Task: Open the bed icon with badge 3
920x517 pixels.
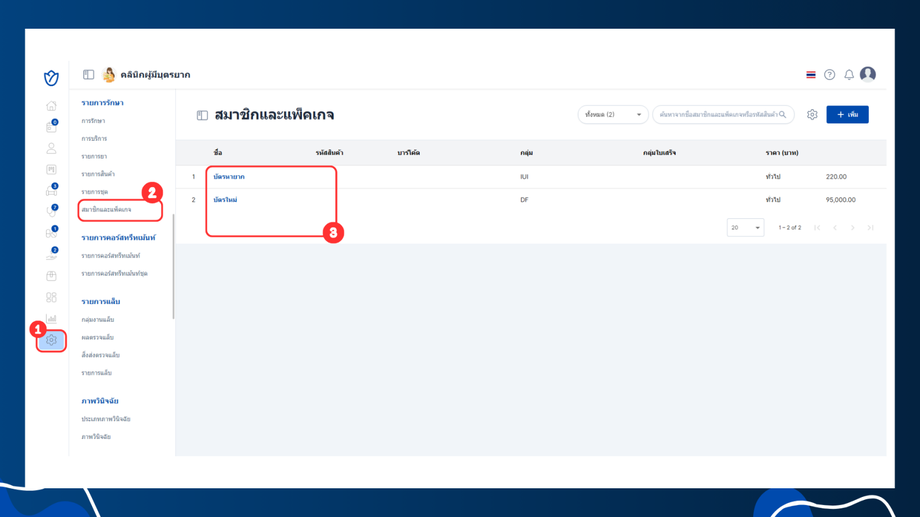Action: click(51, 191)
